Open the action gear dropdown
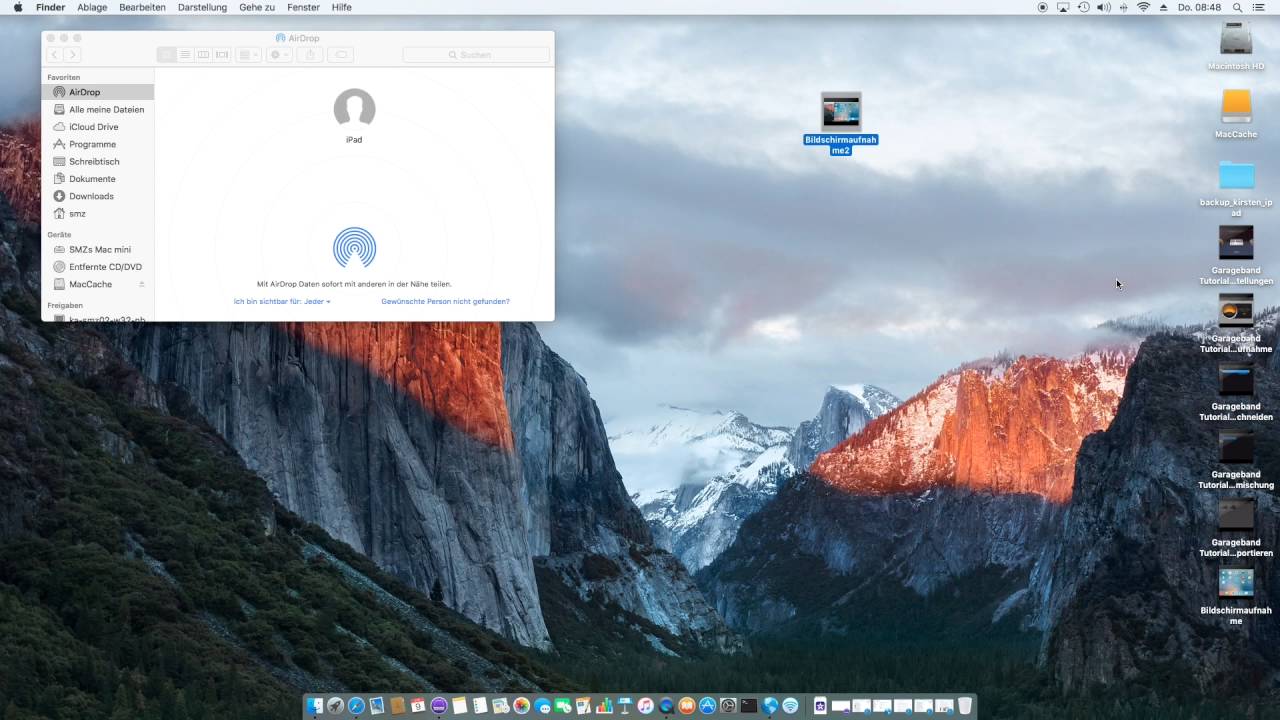1280x720 pixels. tap(279, 54)
